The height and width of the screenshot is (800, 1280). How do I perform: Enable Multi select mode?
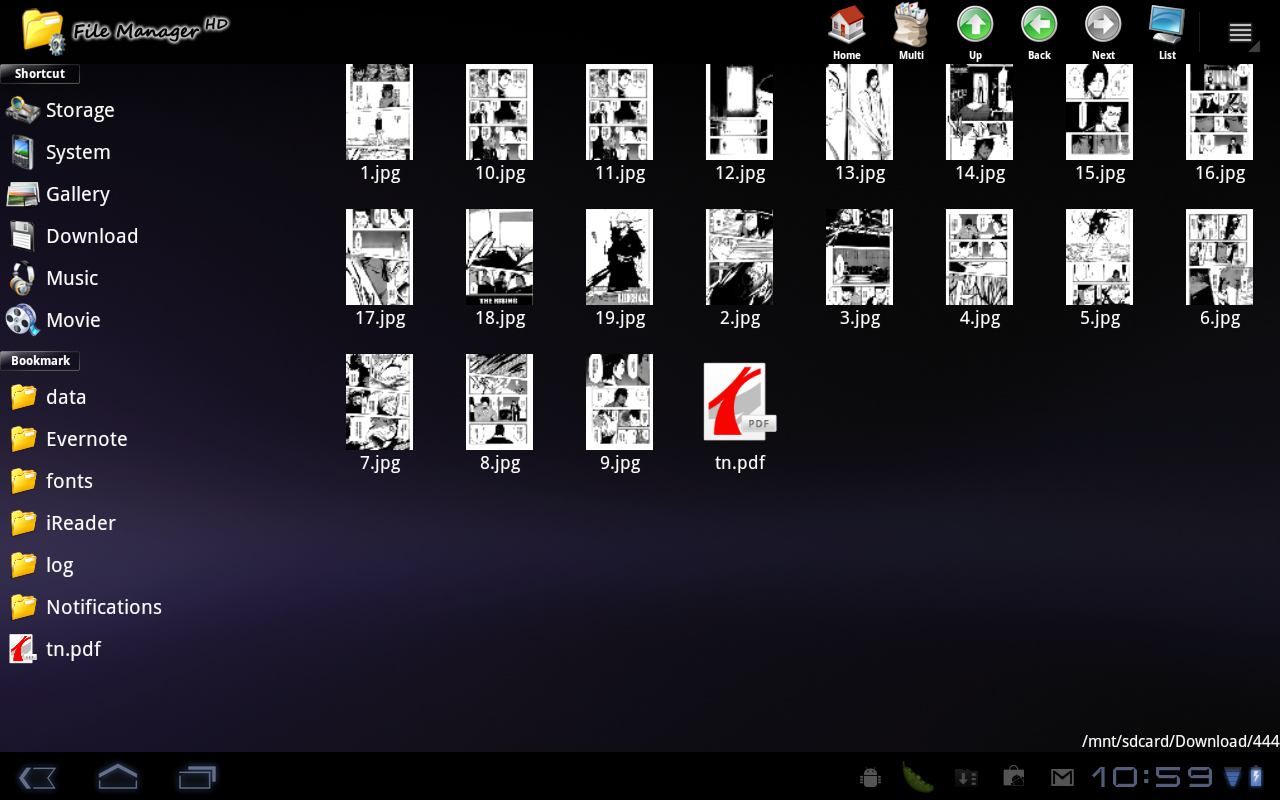click(911, 31)
